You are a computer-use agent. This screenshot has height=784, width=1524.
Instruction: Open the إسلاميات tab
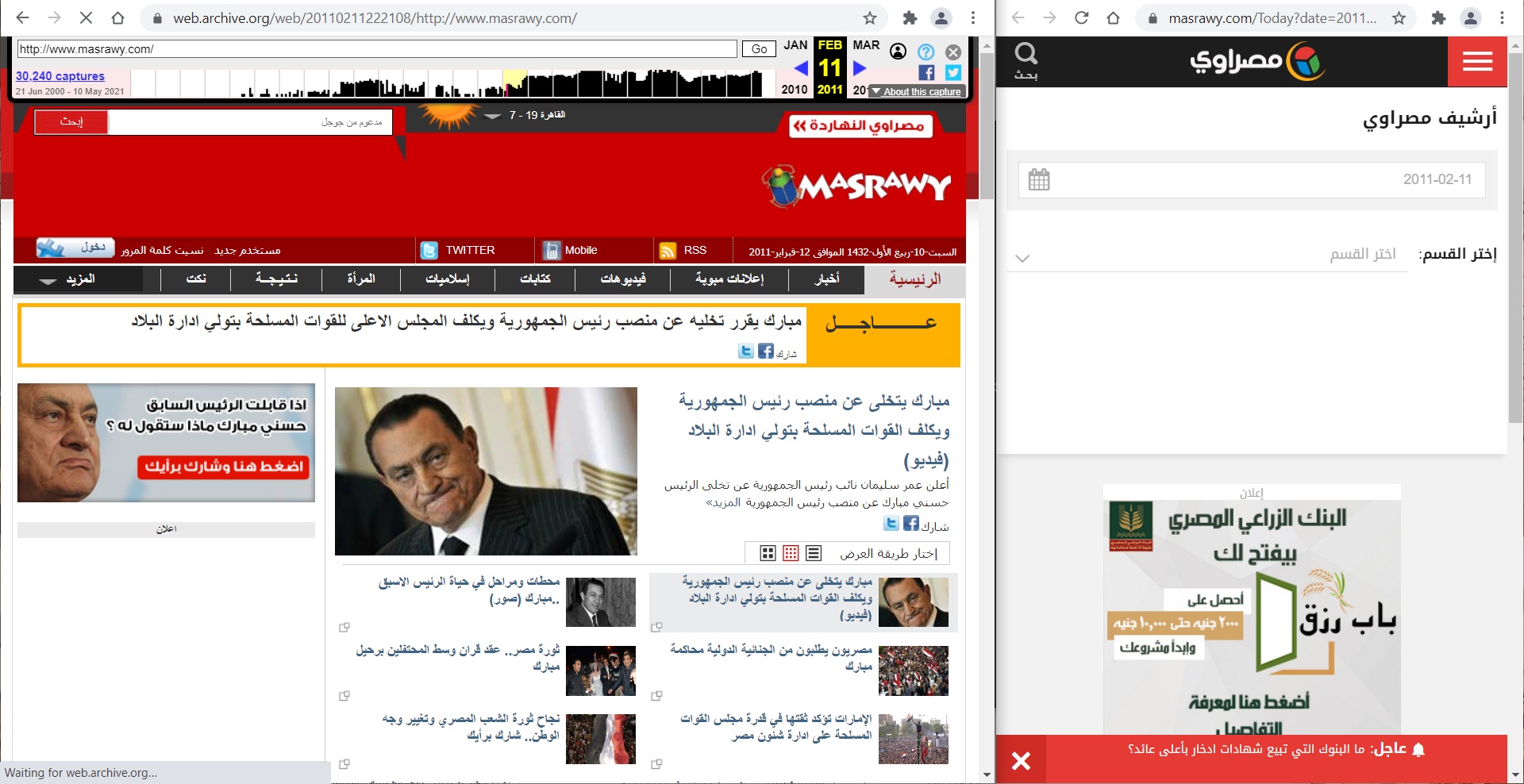448,279
